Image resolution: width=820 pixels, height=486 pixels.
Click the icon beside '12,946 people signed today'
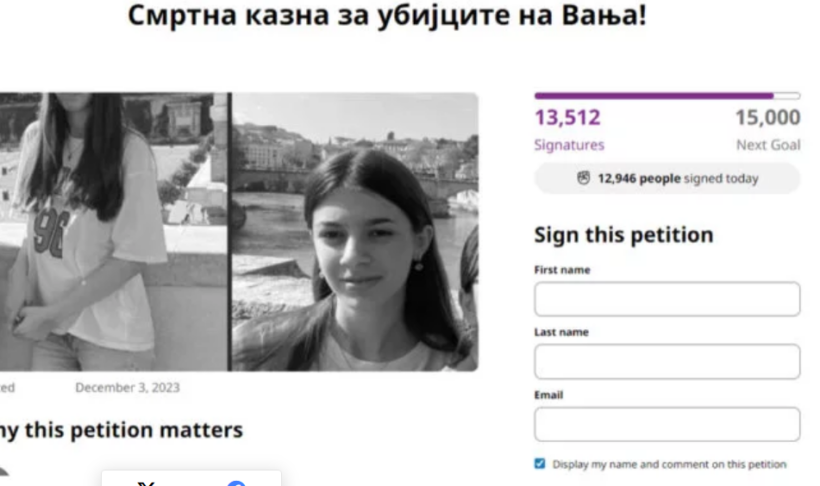pos(583,178)
